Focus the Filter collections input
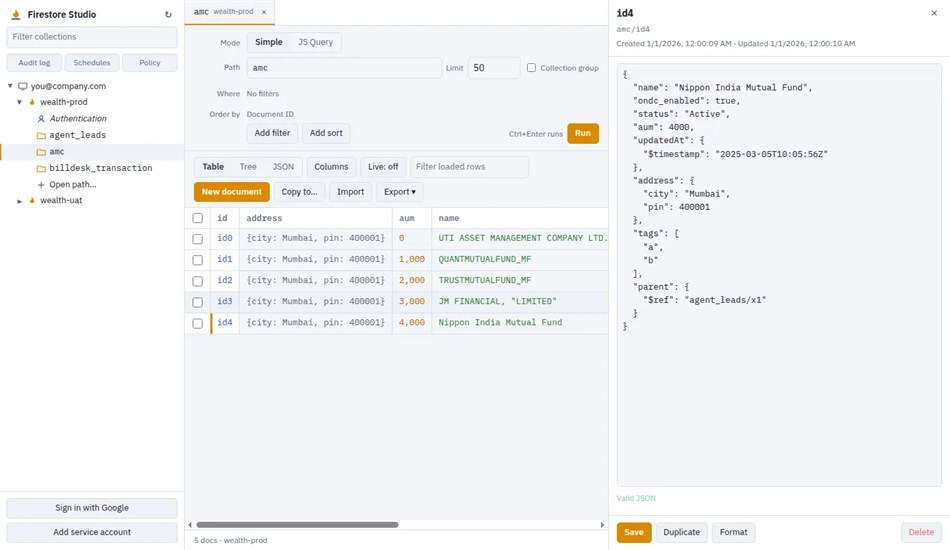 [x=92, y=37]
